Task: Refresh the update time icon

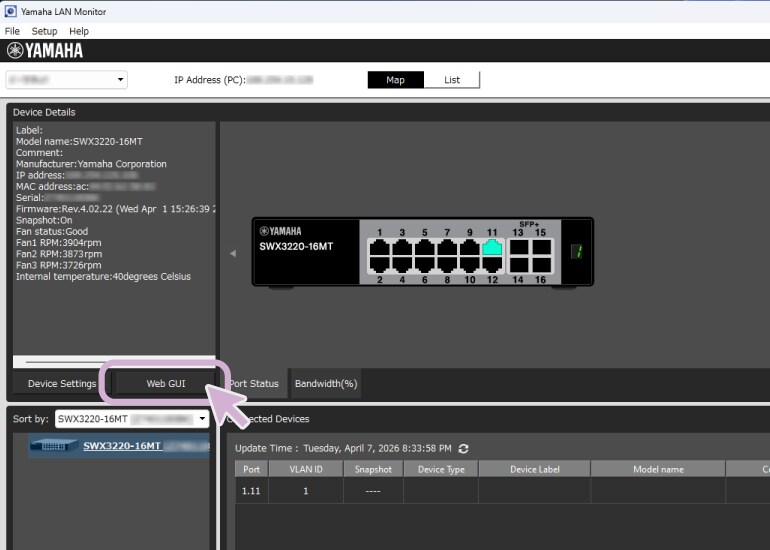Action: (x=463, y=448)
